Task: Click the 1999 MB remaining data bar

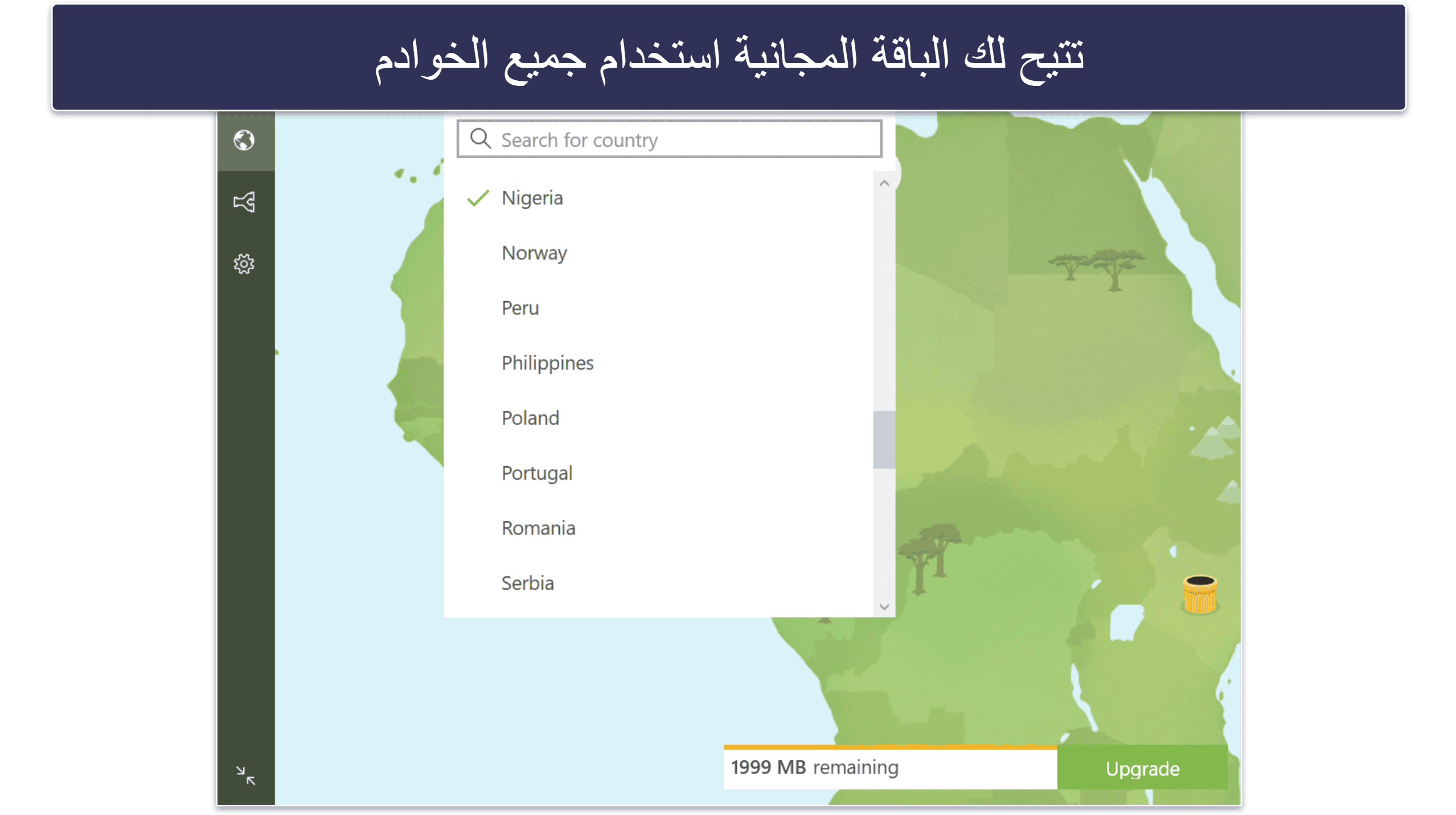Action: [890, 768]
